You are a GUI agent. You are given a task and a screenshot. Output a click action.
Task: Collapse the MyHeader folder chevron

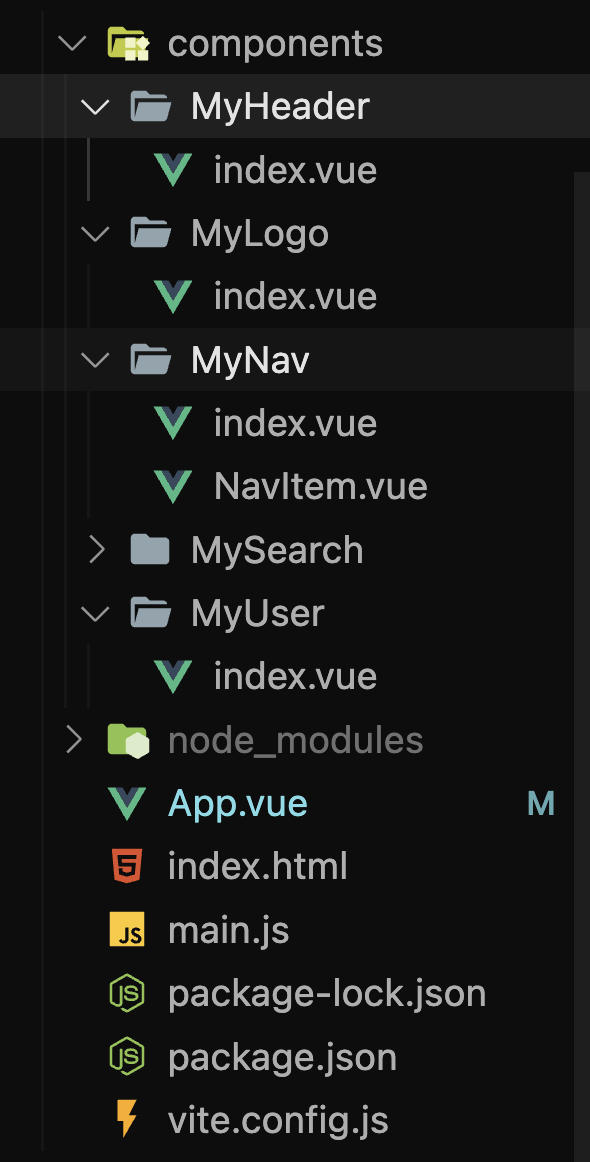click(x=96, y=107)
